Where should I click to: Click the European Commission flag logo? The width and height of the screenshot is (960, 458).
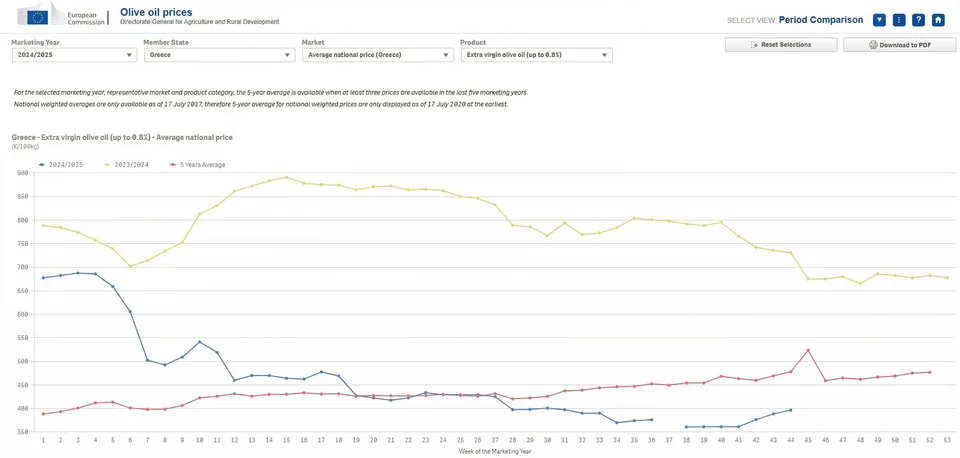[38, 17]
